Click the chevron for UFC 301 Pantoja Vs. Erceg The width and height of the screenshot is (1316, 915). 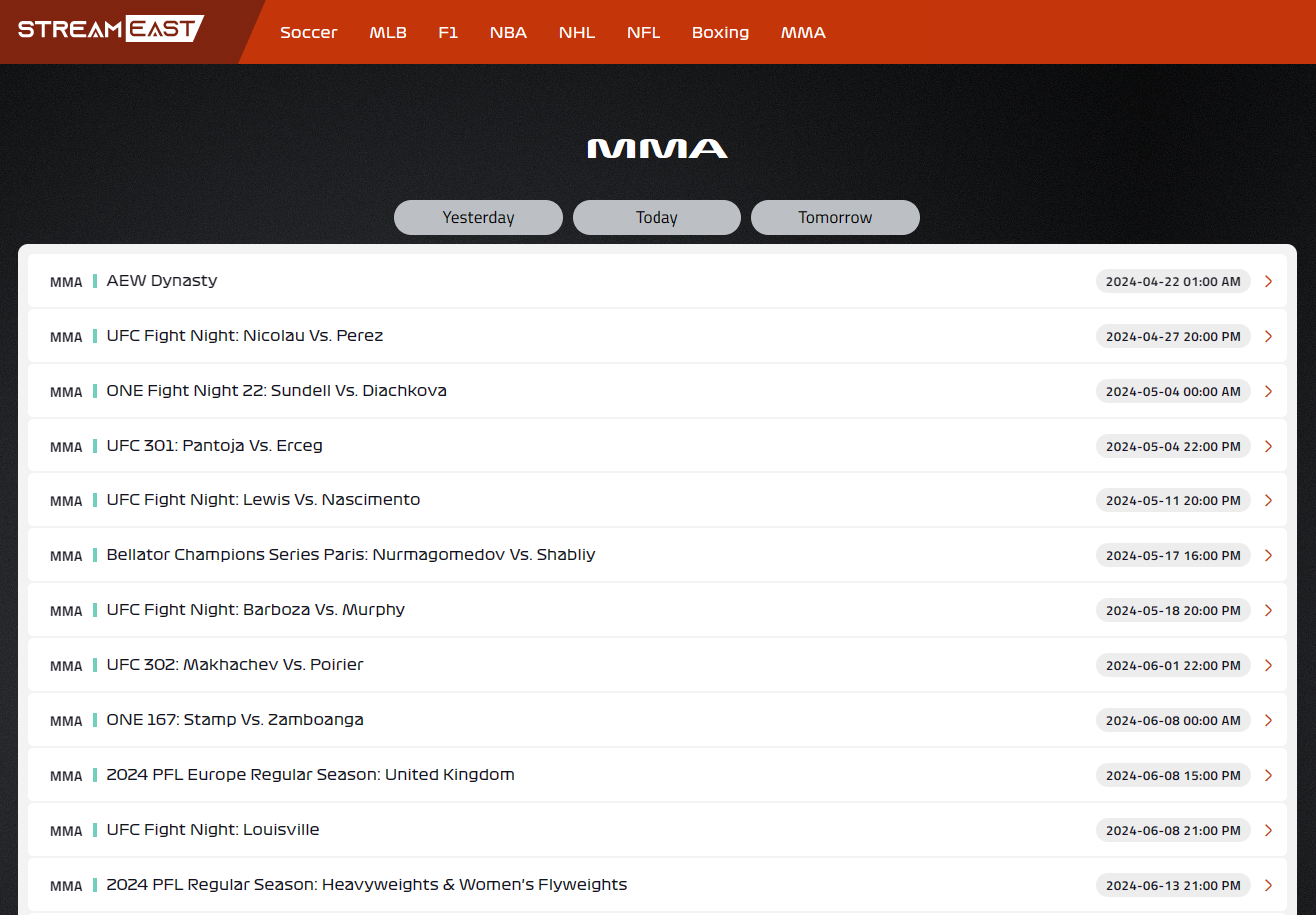coord(1268,447)
